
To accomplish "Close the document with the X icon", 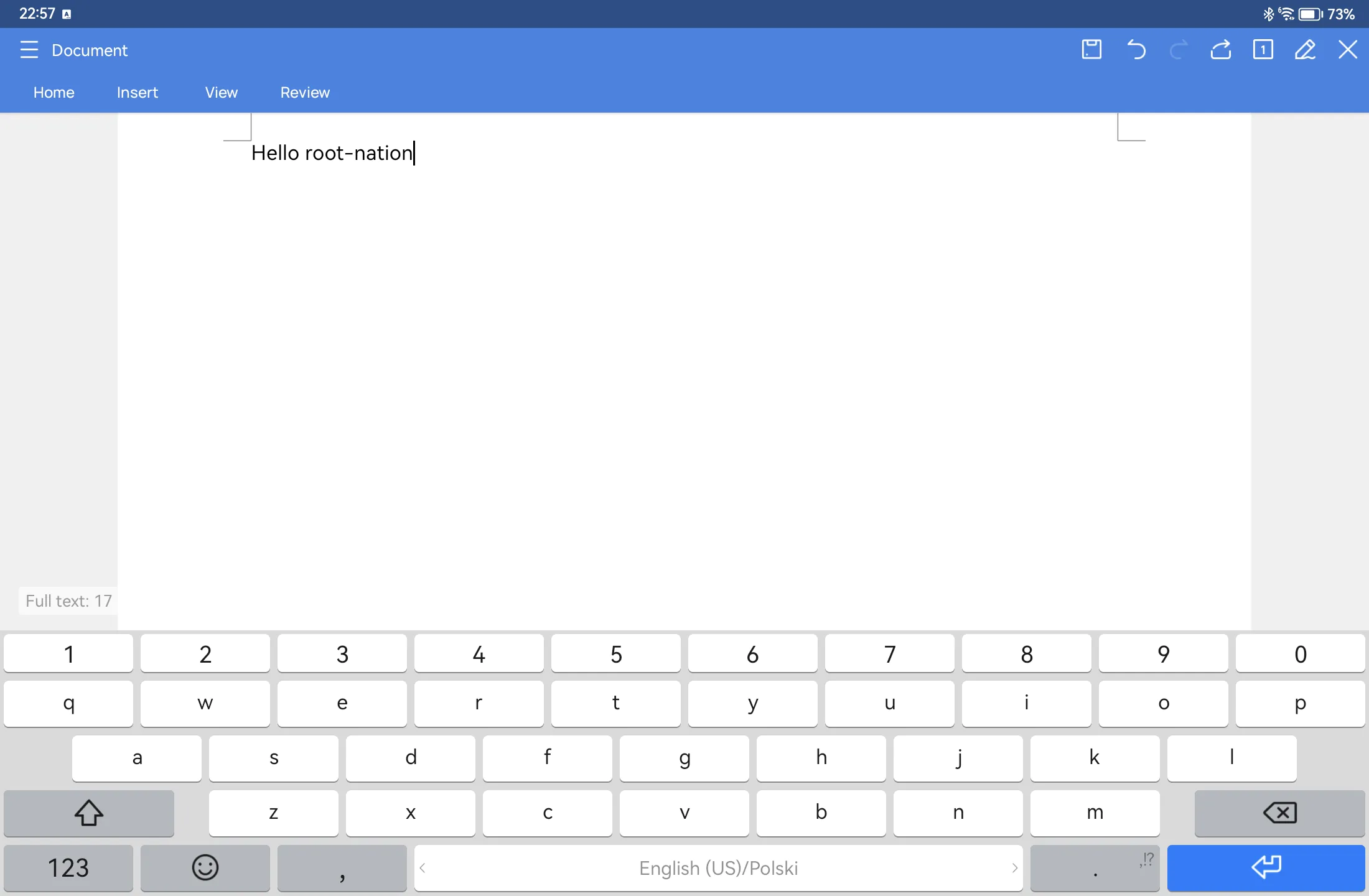I will pos(1348,50).
